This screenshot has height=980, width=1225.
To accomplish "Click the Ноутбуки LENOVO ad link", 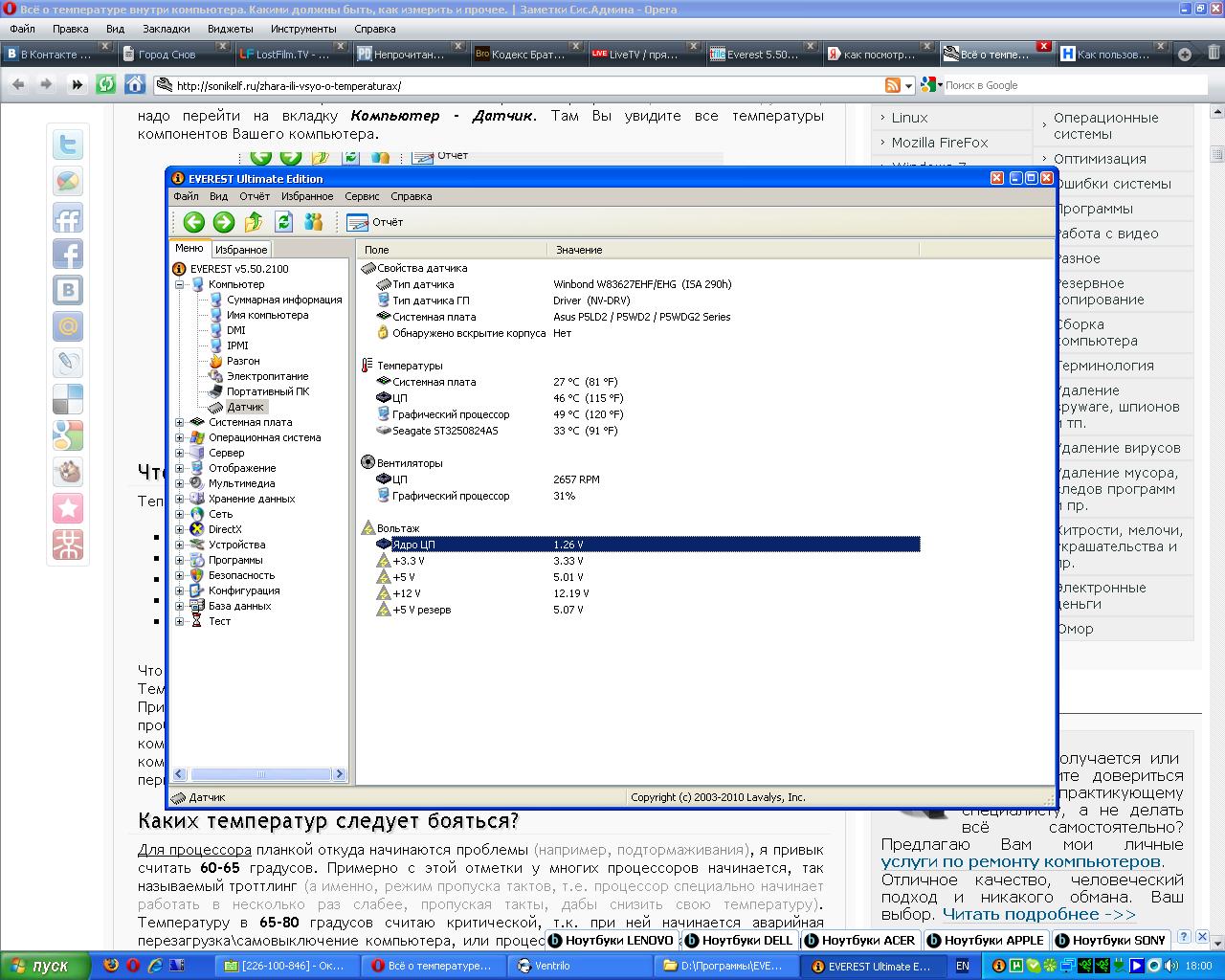I will 611,940.
